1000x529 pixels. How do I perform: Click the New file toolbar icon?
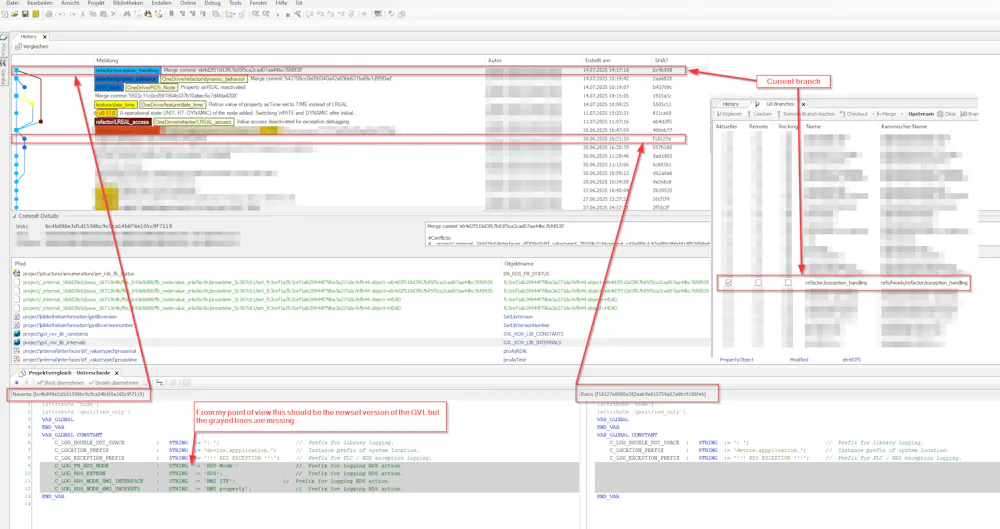4,14
